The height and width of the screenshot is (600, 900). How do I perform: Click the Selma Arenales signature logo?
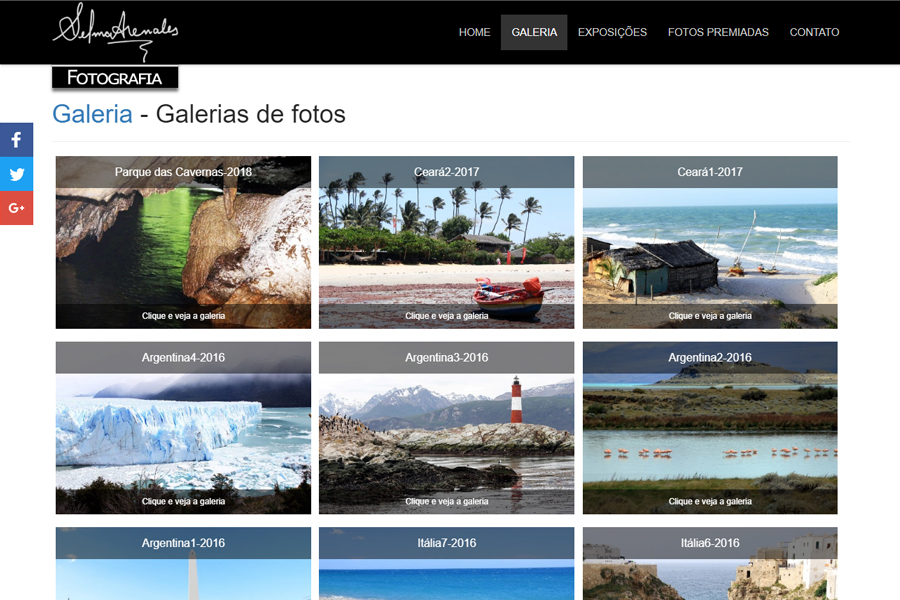pos(115,32)
